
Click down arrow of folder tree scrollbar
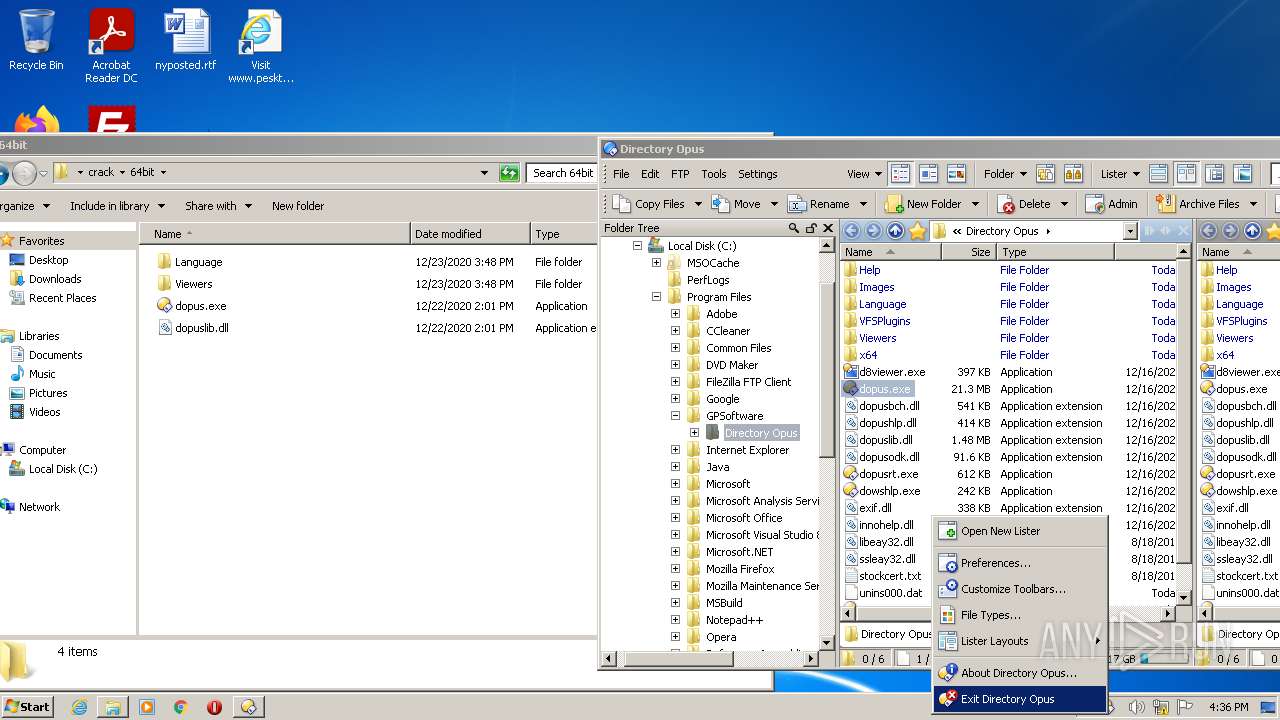[x=827, y=642]
